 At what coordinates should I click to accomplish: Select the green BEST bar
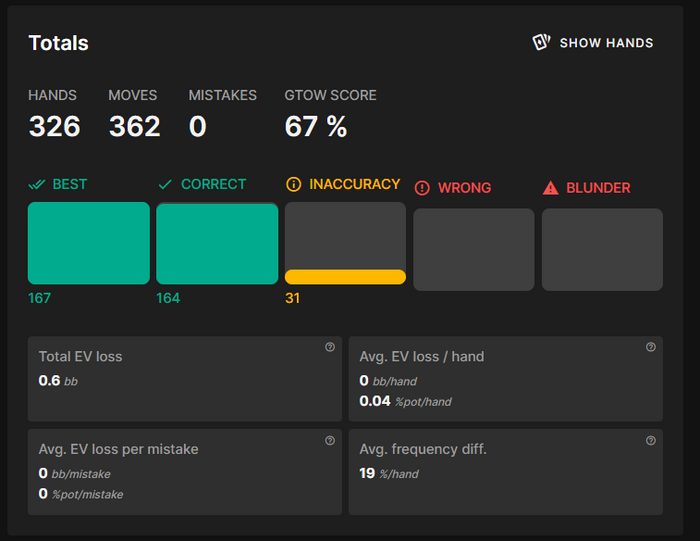pos(89,243)
